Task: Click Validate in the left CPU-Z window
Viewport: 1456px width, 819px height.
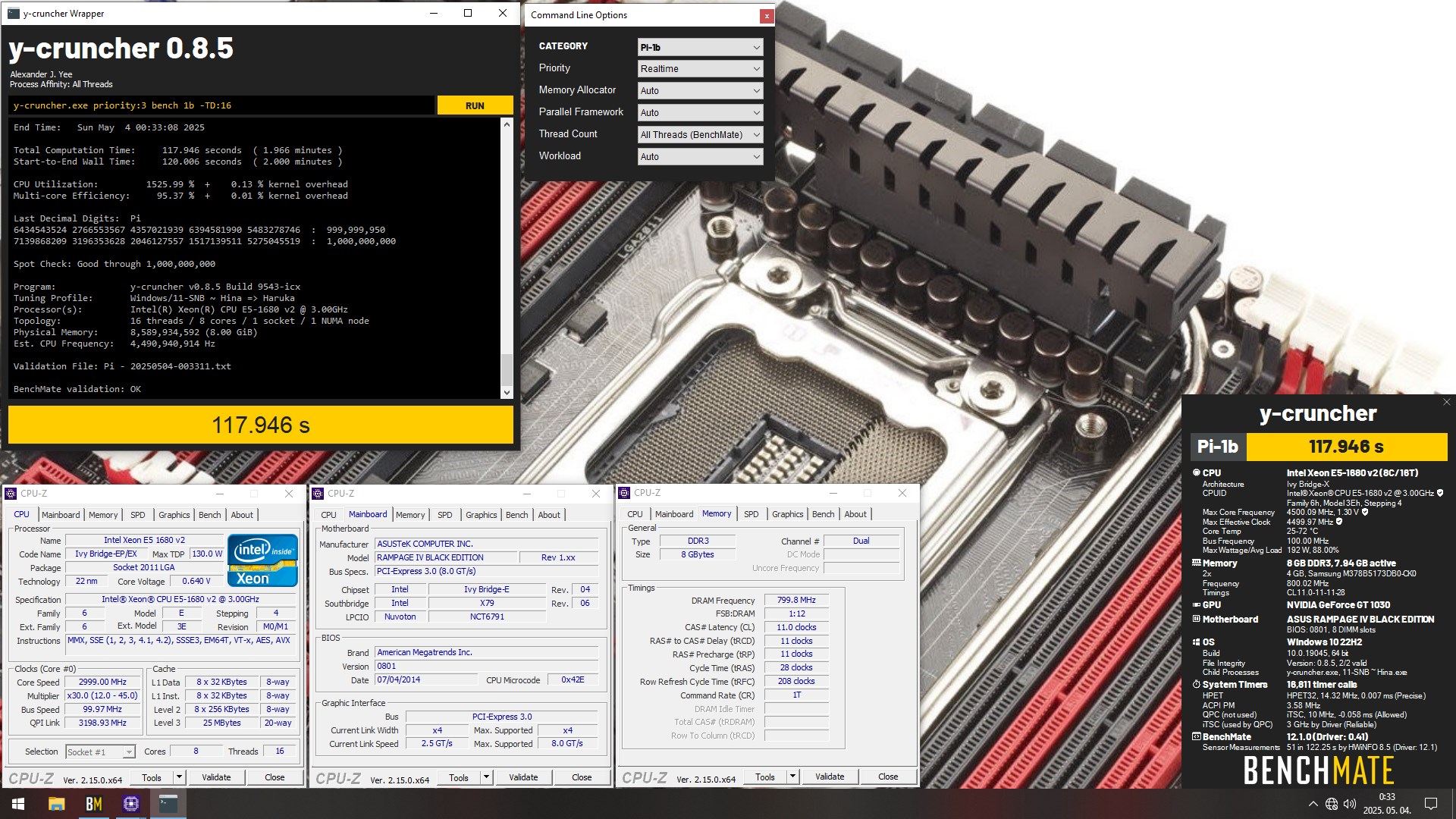Action: click(216, 778)
